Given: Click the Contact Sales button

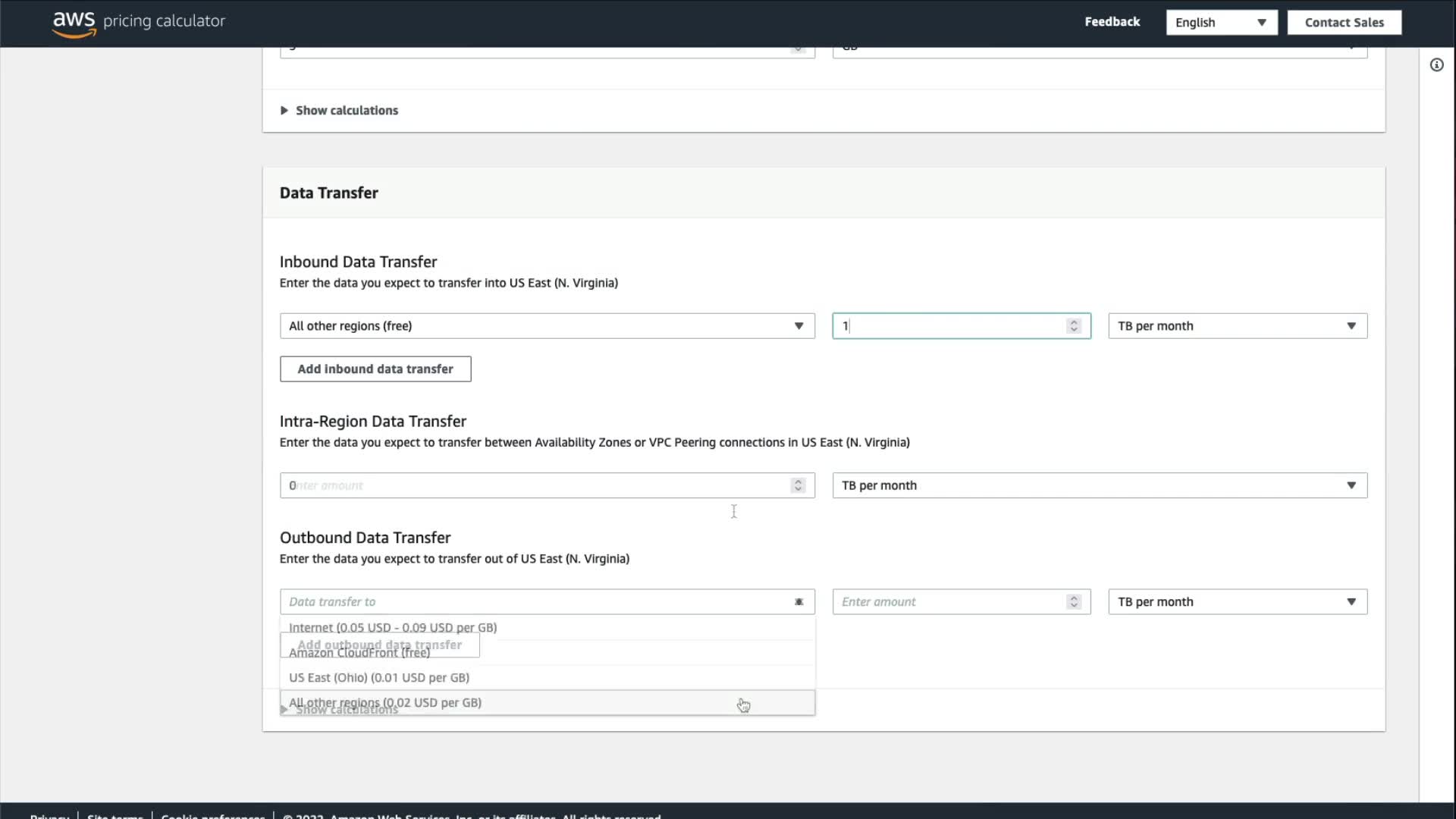Looking at the screenshot, I should point(1344,23).
